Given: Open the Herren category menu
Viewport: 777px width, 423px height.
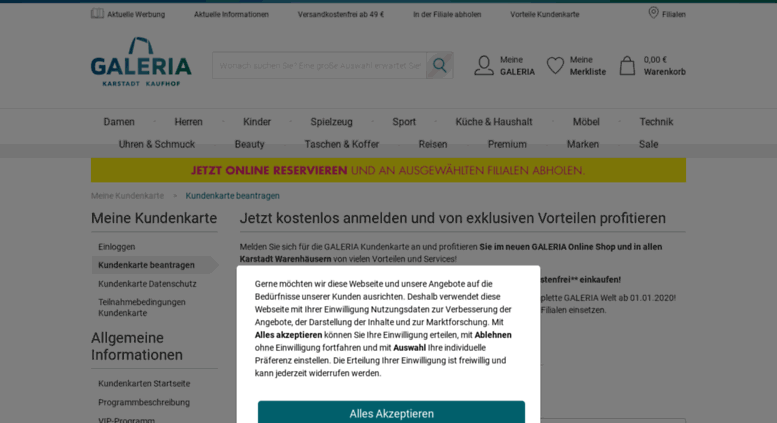Looking at the screenshot, I should click(x=188, y=122).
